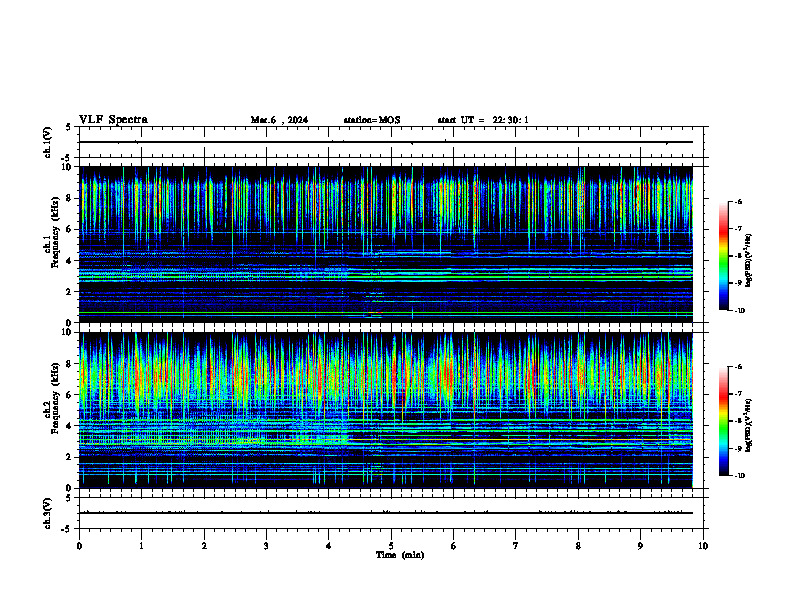Click the ch.1 frequency axis '2' tick label
Image resolution: width=792 pixels, height=612 pixels.
pos(70,292)
